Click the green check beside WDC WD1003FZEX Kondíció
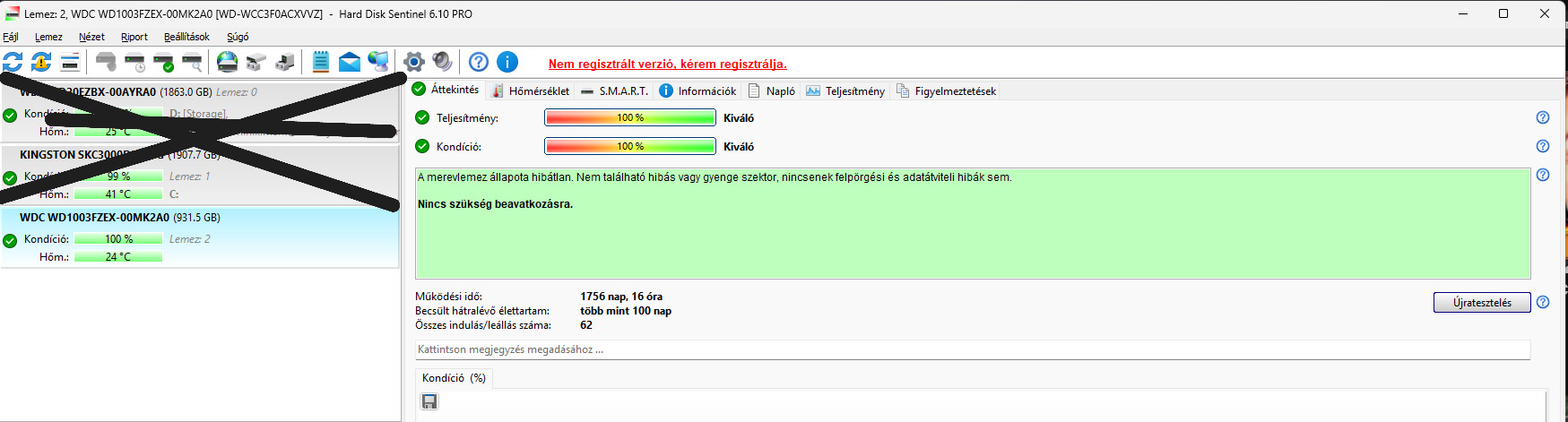The width and height of the screenshot is (1568, 422). coord(10,240)
